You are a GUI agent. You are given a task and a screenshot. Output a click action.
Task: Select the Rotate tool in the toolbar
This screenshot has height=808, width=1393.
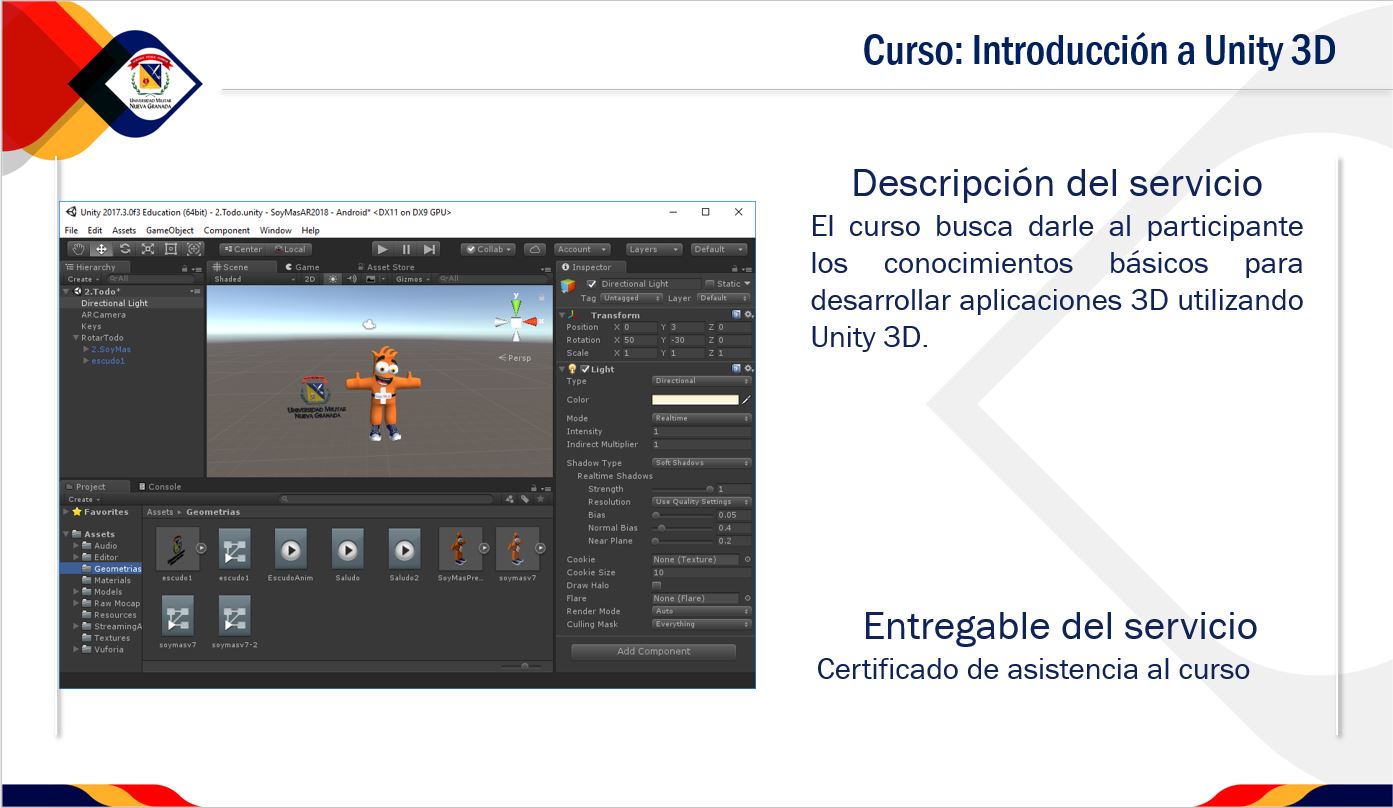(x=125, y=249)
